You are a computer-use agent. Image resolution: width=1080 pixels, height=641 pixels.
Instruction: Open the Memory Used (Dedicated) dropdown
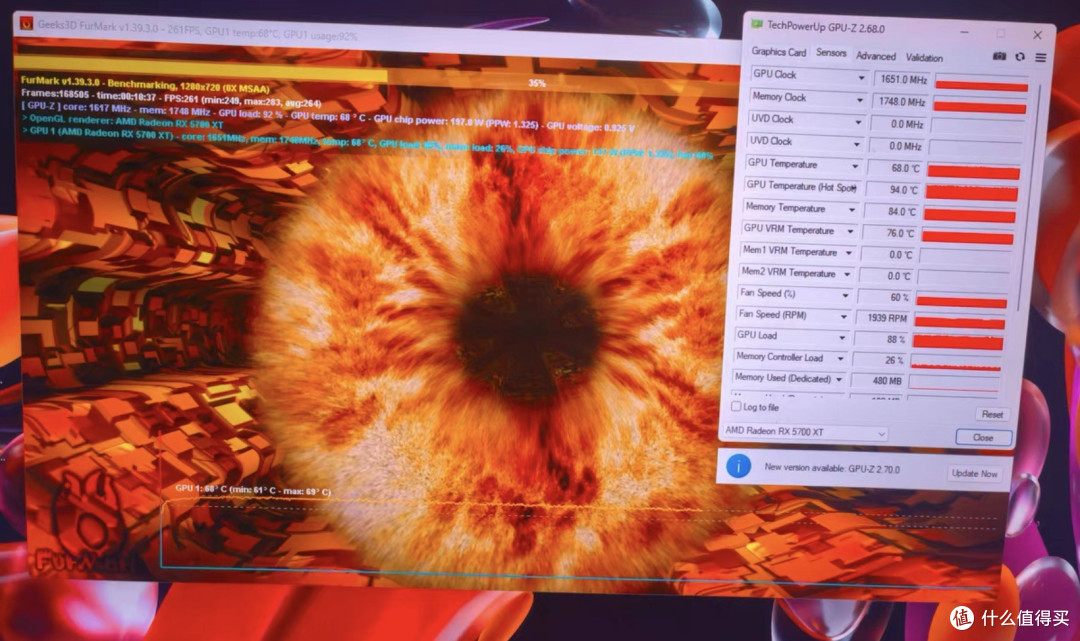click(839, 379)
